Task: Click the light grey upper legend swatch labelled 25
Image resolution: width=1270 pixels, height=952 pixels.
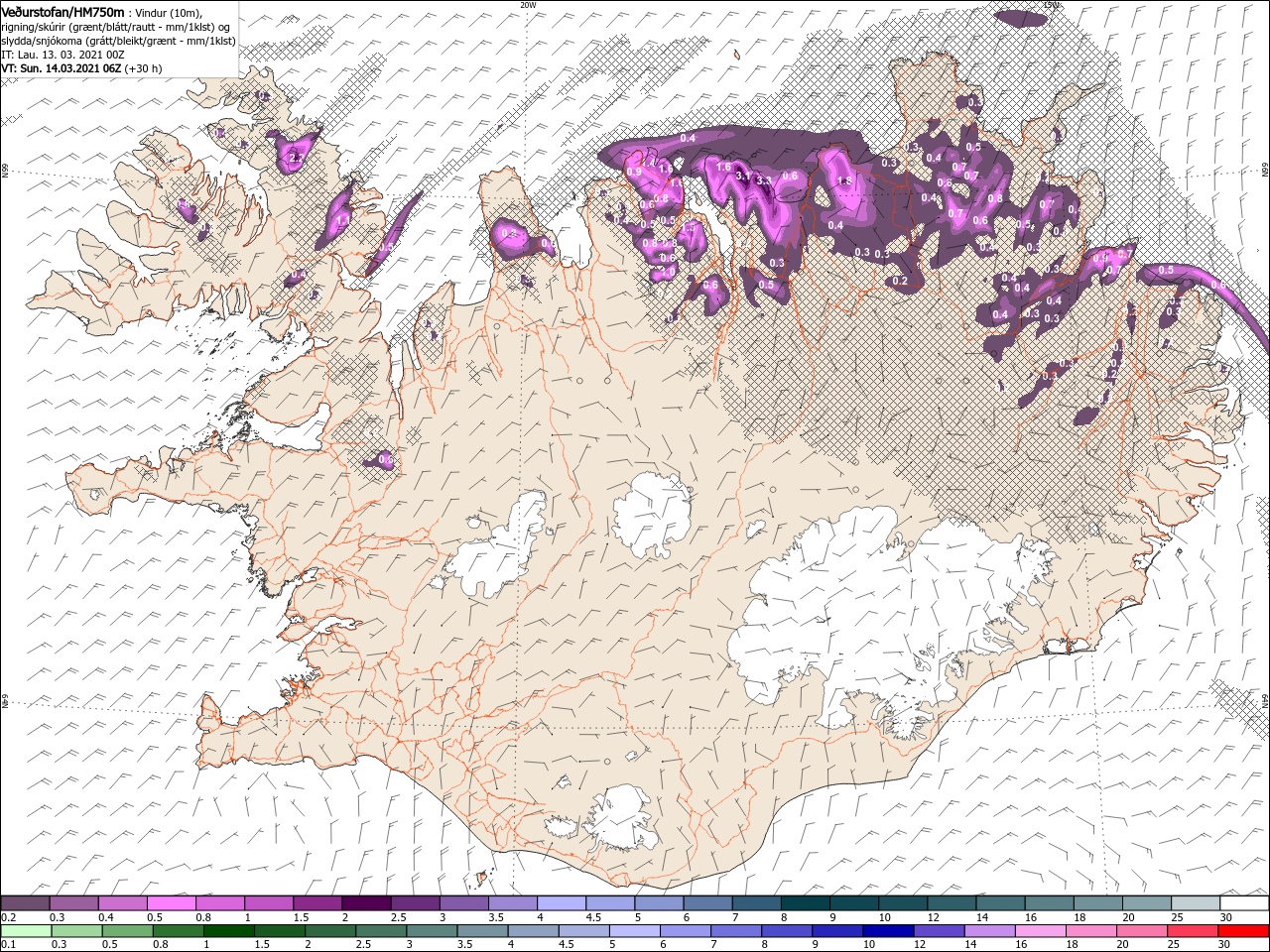Action: tap(1197, 903)
